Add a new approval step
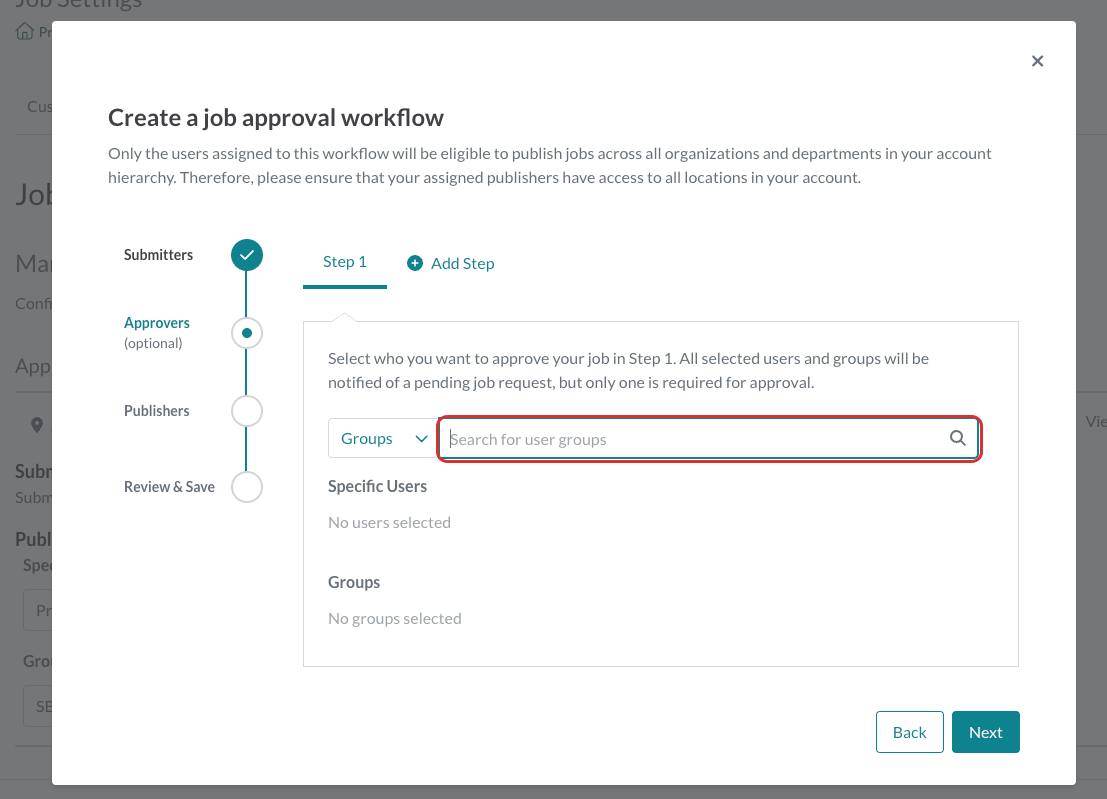This screenshot has width=1107, height=799. pos(451,263)
